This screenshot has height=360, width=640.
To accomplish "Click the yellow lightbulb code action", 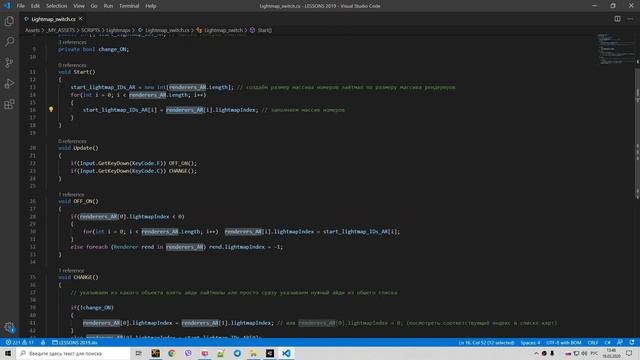I will [x=51, y=109].
